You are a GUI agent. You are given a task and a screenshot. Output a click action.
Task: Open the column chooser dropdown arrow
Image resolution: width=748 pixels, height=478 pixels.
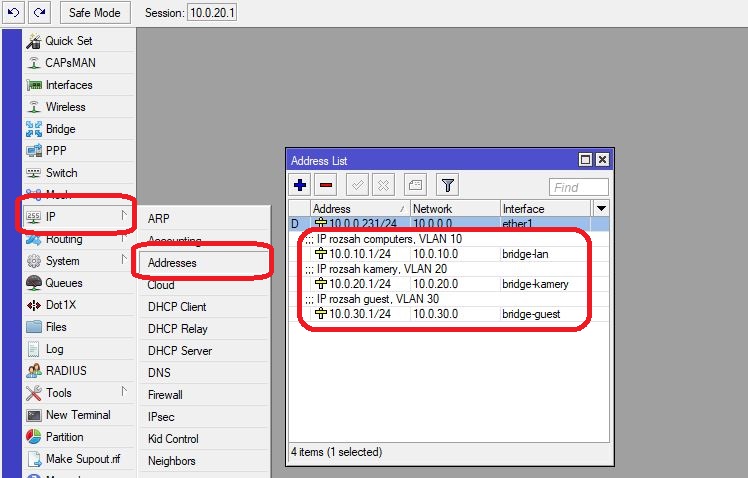601,208
